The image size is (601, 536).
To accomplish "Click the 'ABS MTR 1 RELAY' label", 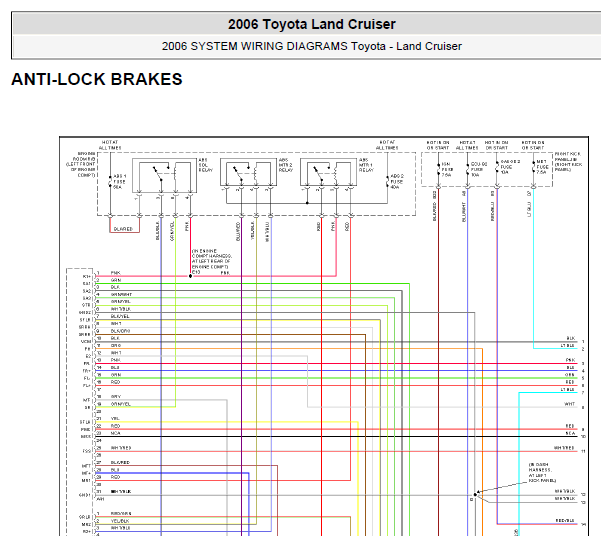I will coord(366,165).
